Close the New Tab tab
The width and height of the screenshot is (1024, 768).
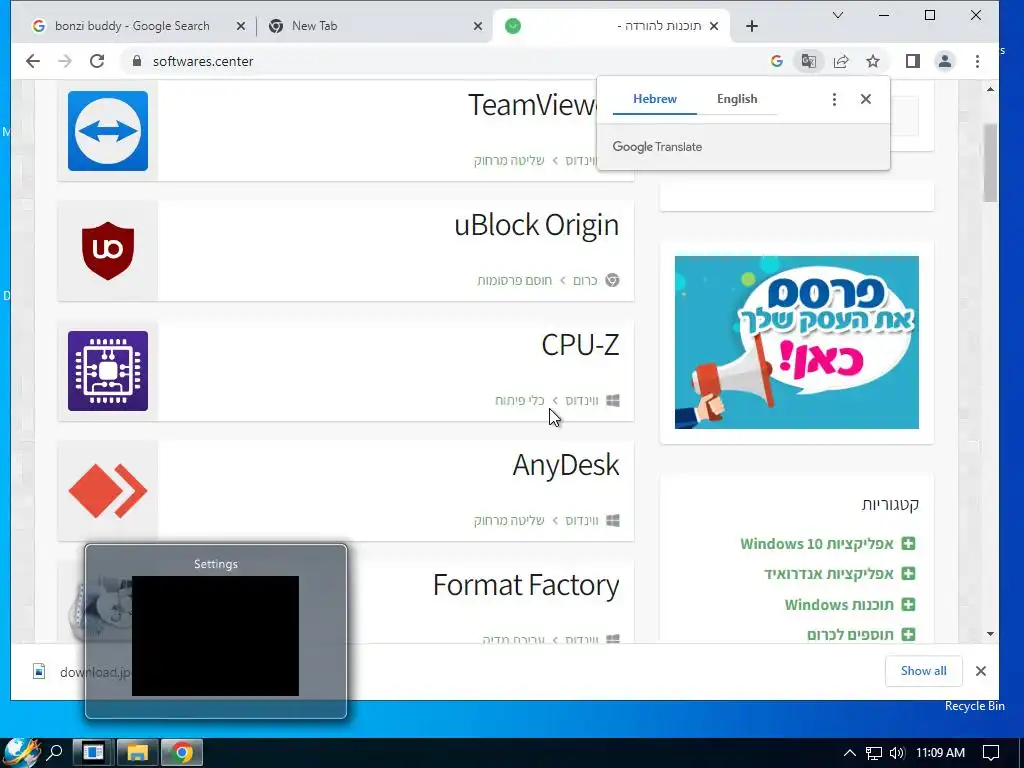[478, 26]
